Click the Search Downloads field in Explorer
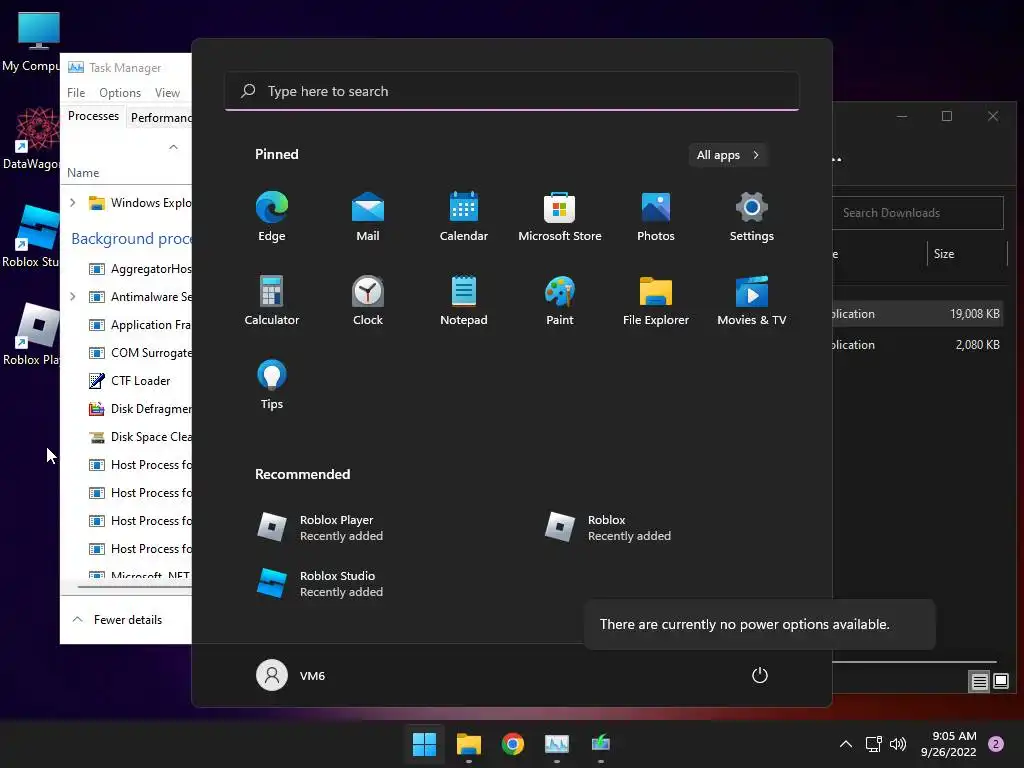1024x768 pixels. (918, 213)
